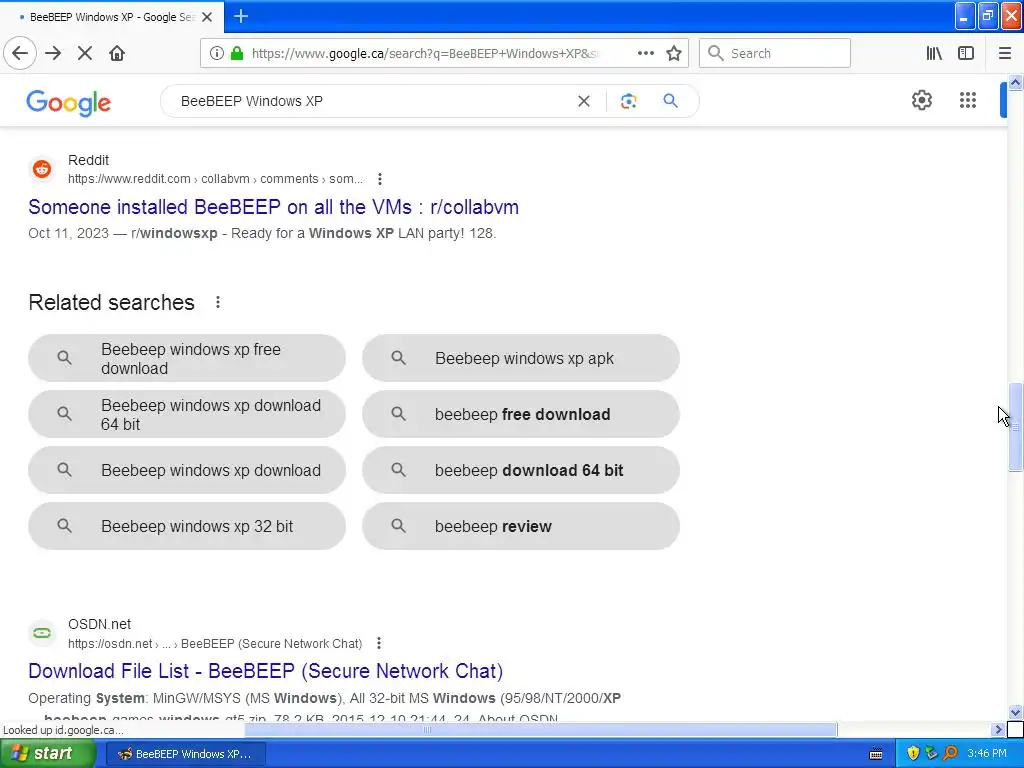
Task: Open the Firefox hamburger menu
Action: tap(1004, 54)
